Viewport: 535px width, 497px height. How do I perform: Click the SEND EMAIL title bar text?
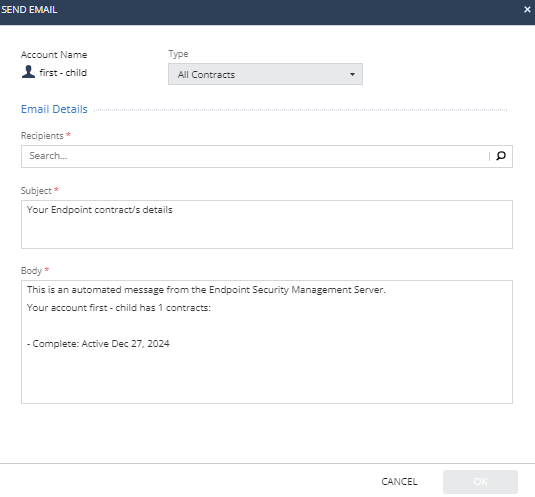[x=29, y=10]
